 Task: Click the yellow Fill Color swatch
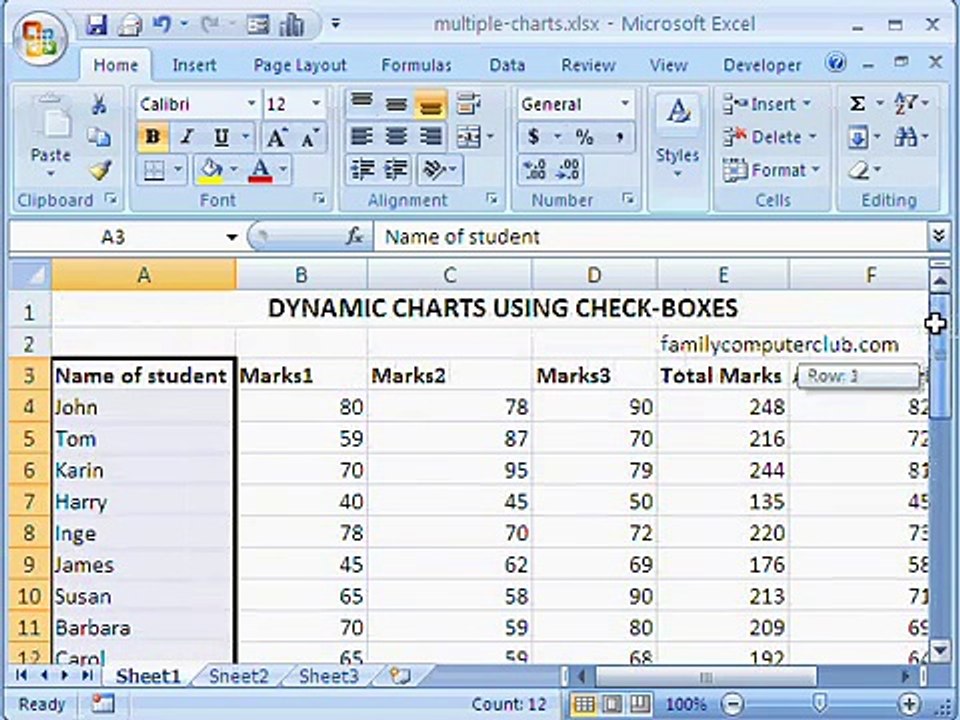(x=211, y=170)
